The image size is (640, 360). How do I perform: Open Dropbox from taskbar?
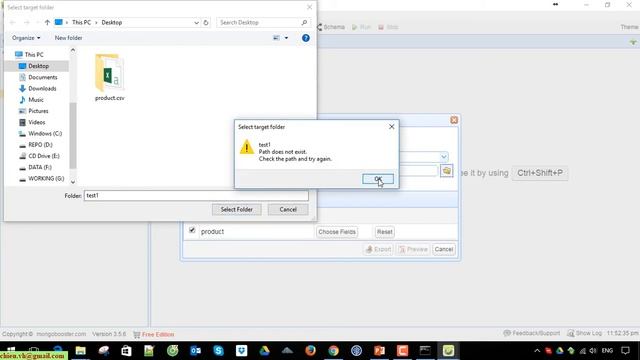242,351
